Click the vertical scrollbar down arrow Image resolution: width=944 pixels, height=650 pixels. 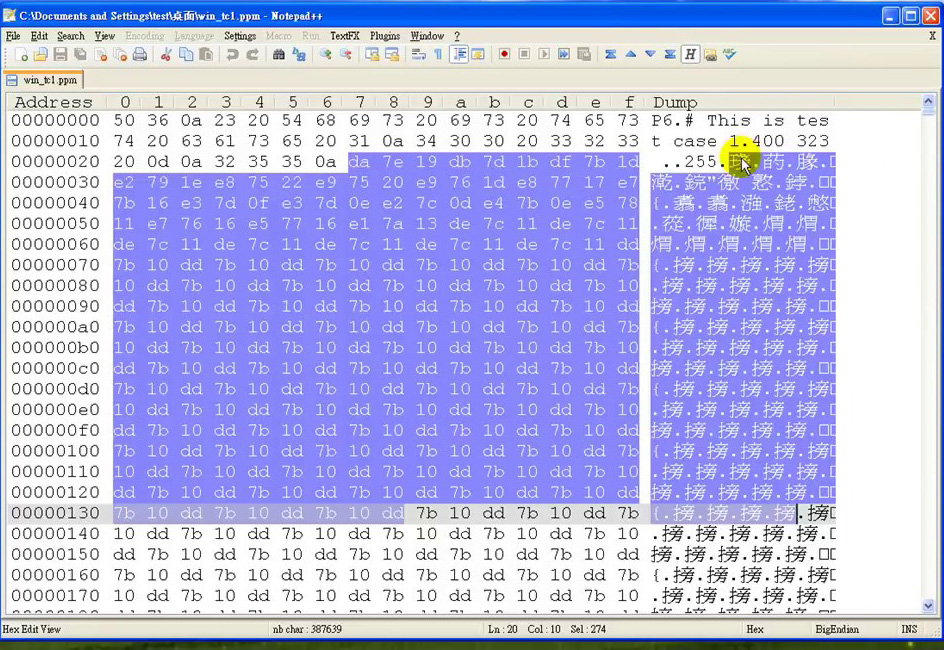[928, 606]
